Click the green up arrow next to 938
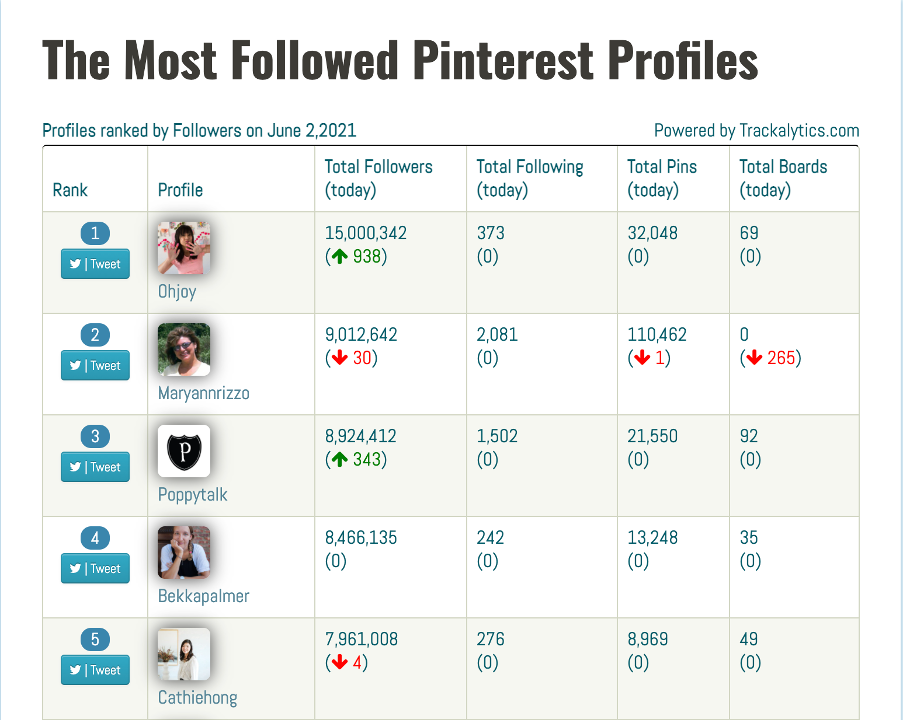This screenshot has width=904, height=720. [341, 256]
